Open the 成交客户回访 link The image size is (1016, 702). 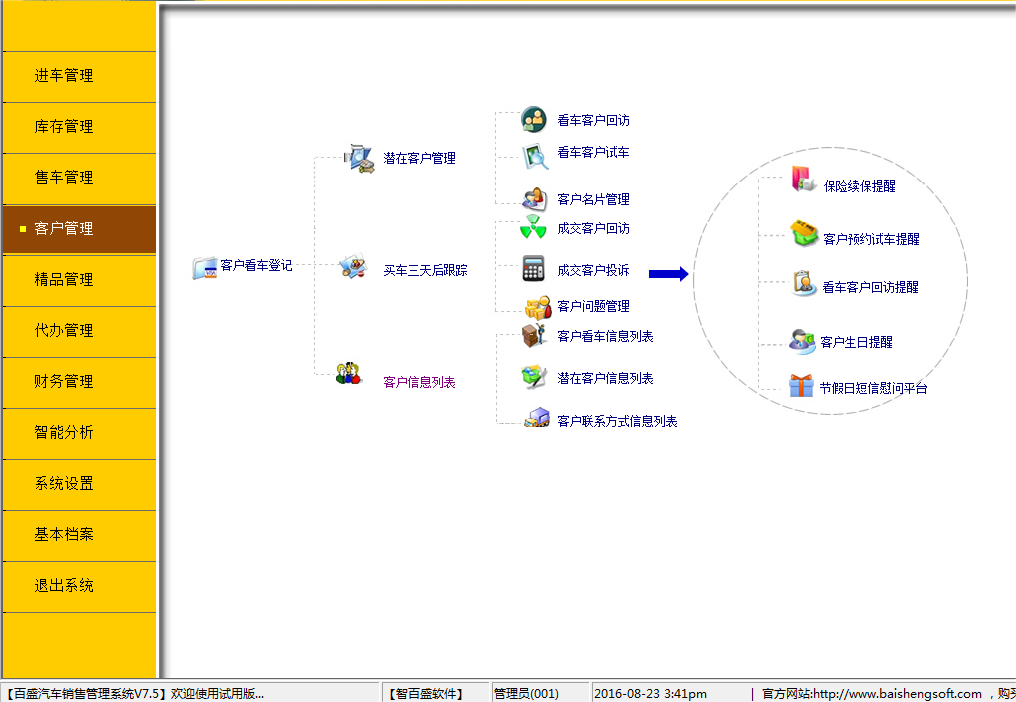(x=594, y=228)
